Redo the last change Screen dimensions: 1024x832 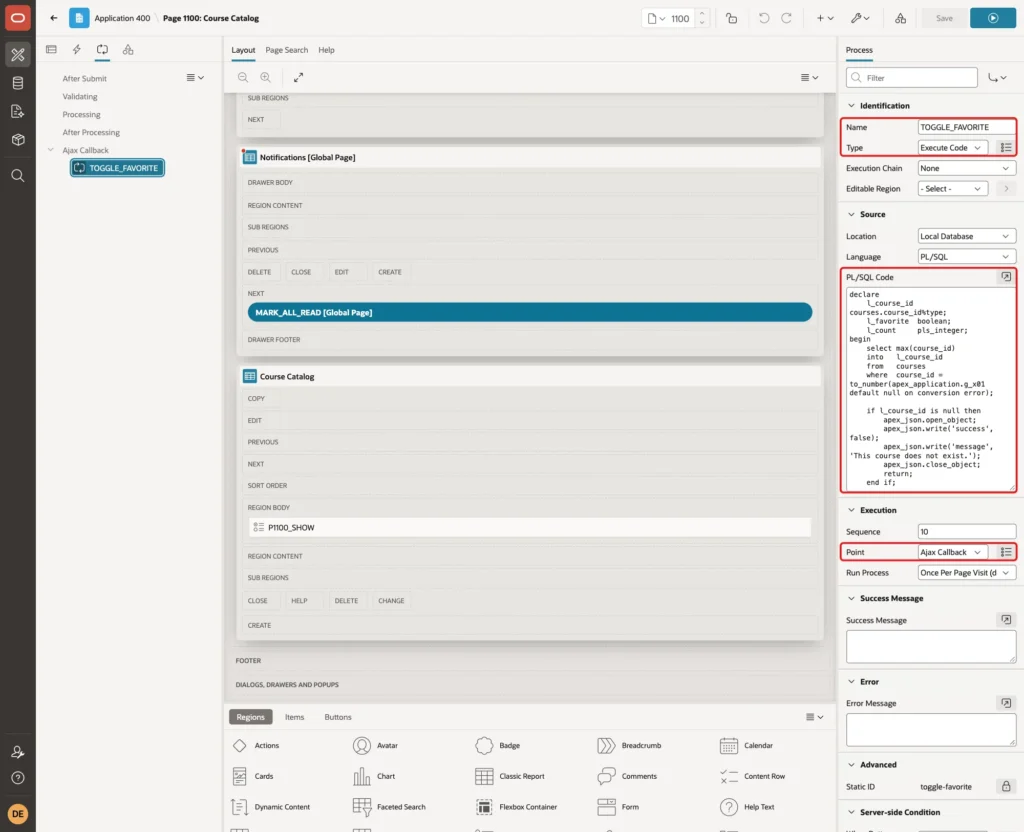click(787, 18)
